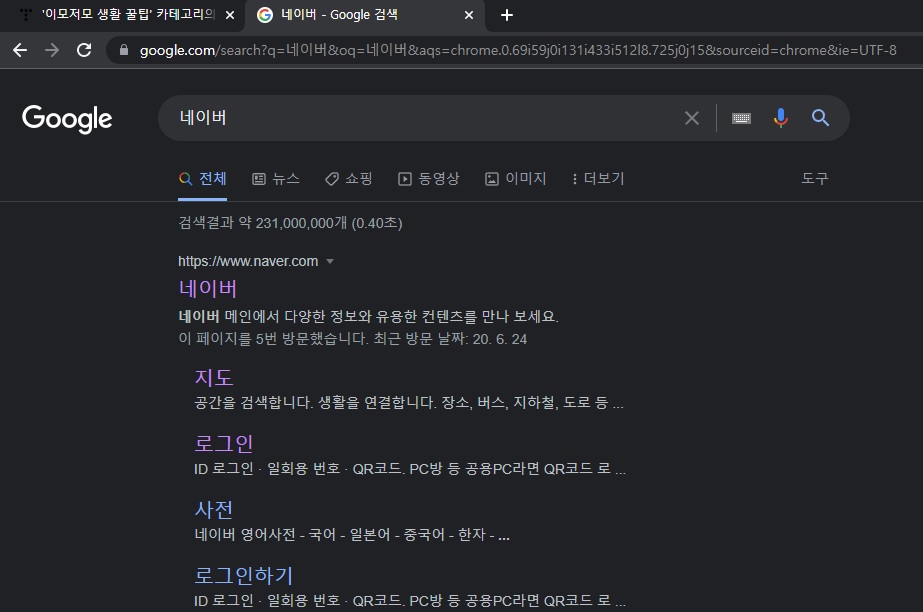Click the result count text '검색결과 약 231,000,000개'

coord(263,223)
